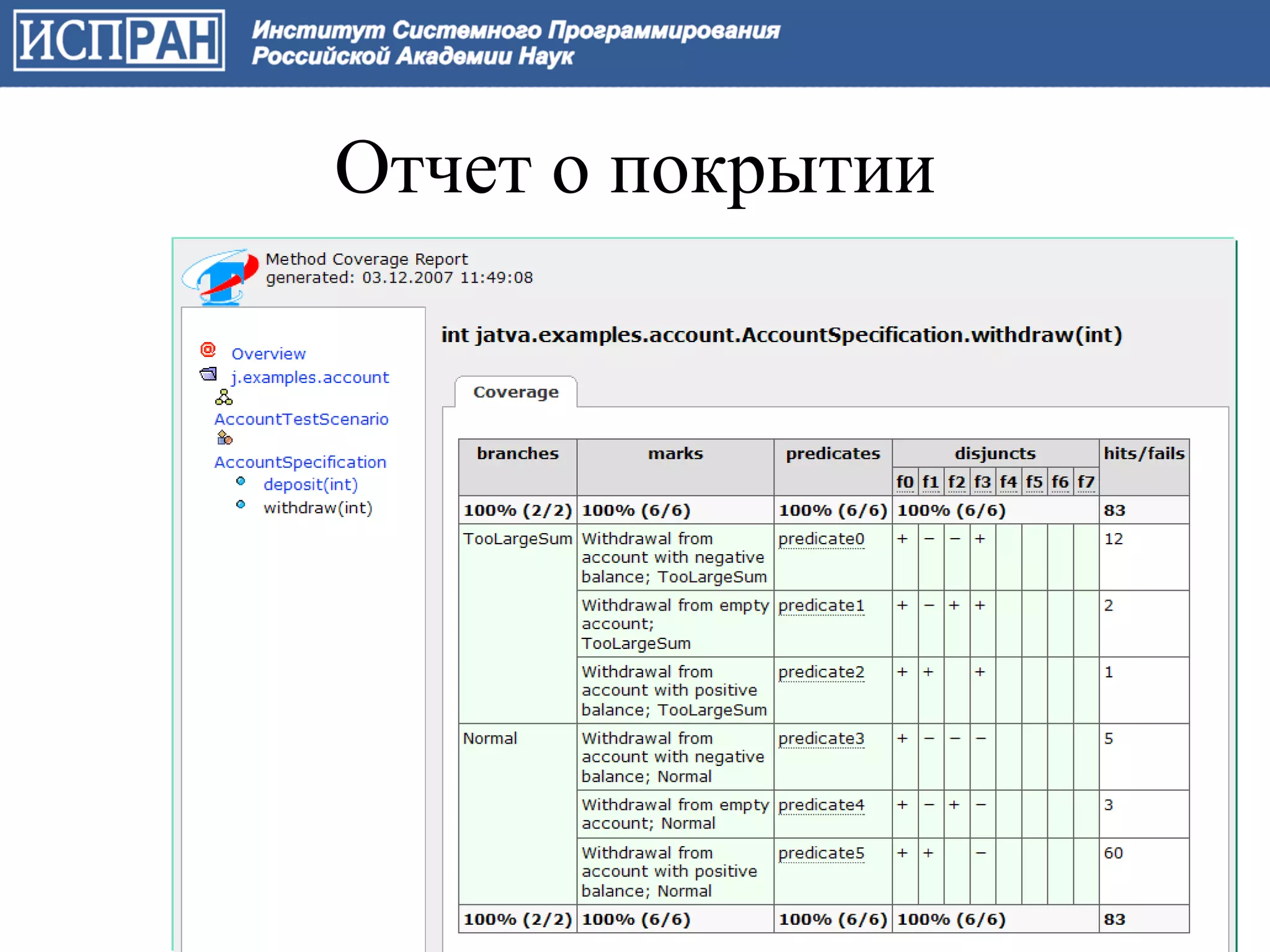Click the f4 disjunct header
The image size is (1270, 952).
pos(1008,482)
